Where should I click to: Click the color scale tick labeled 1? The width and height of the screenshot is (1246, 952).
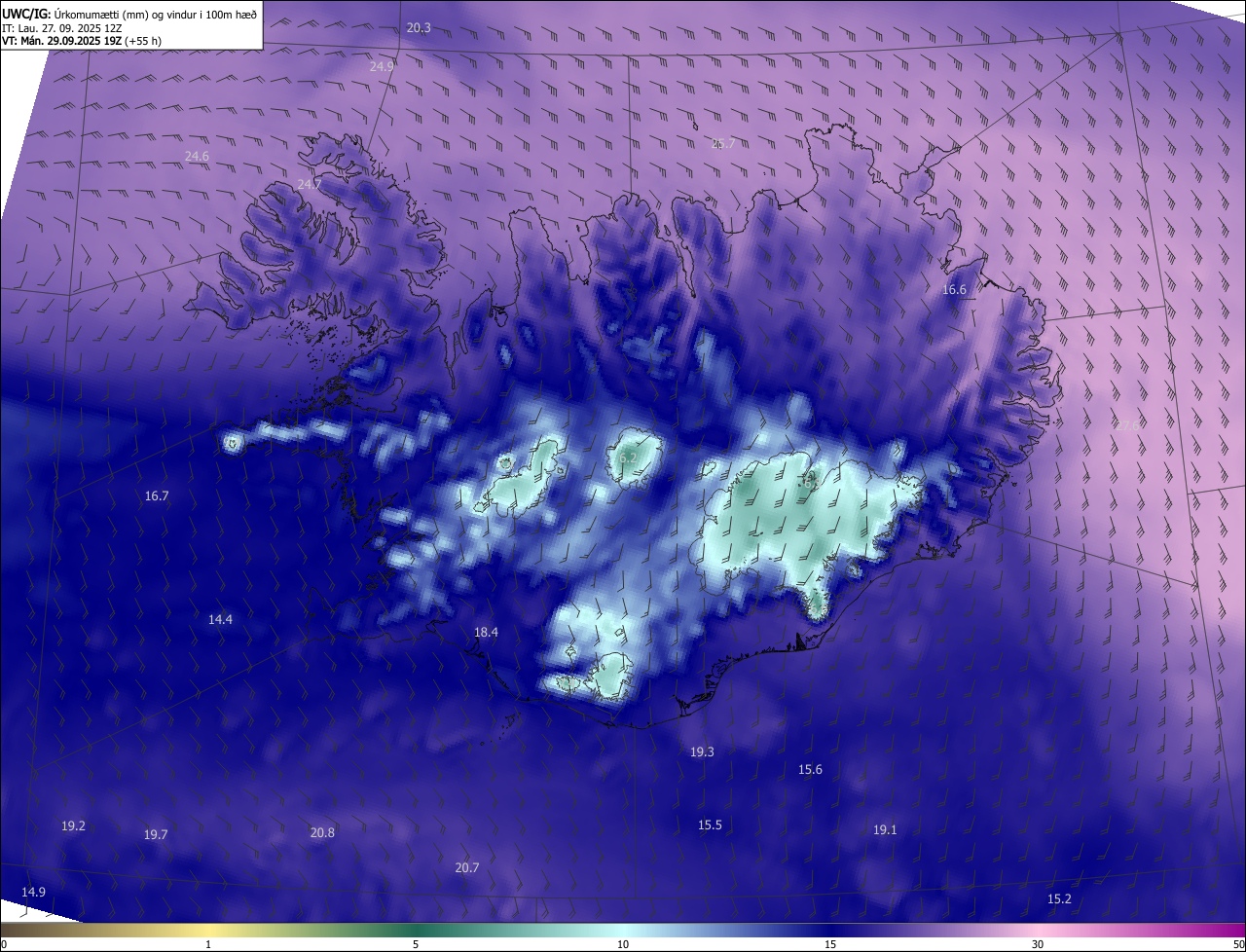coord(208,945)
